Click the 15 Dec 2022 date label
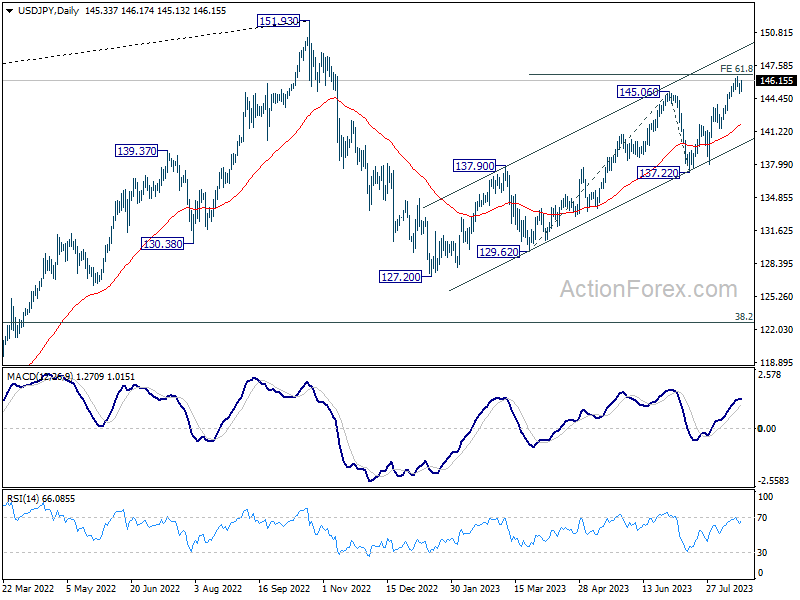The height and width of the screenshot is (600, 800). [412, 588]
